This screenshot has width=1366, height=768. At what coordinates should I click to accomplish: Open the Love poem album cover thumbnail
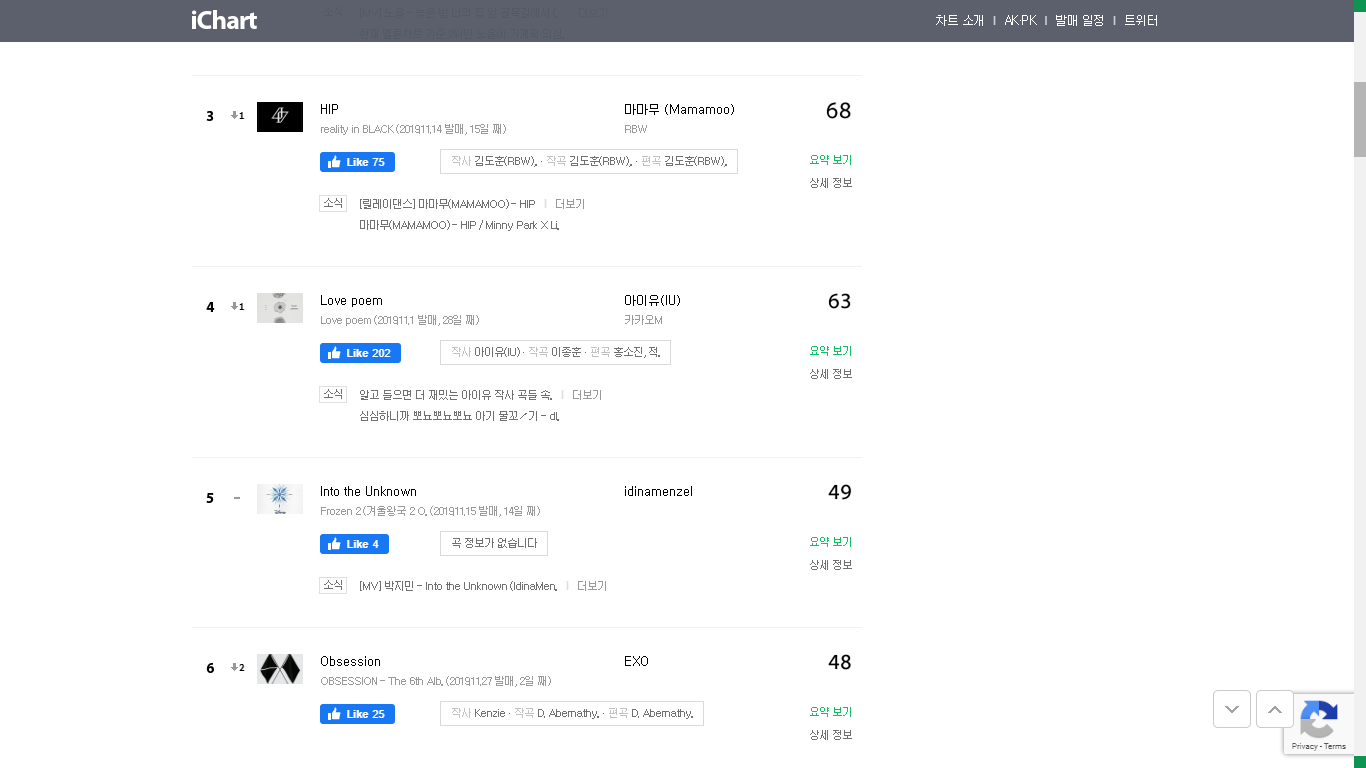280,308
